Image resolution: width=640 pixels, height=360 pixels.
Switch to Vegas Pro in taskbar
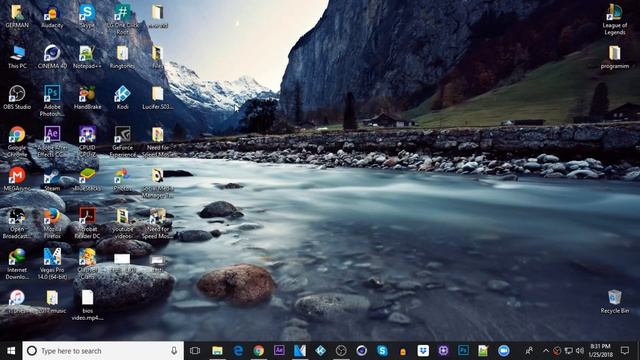coord(300,351)
